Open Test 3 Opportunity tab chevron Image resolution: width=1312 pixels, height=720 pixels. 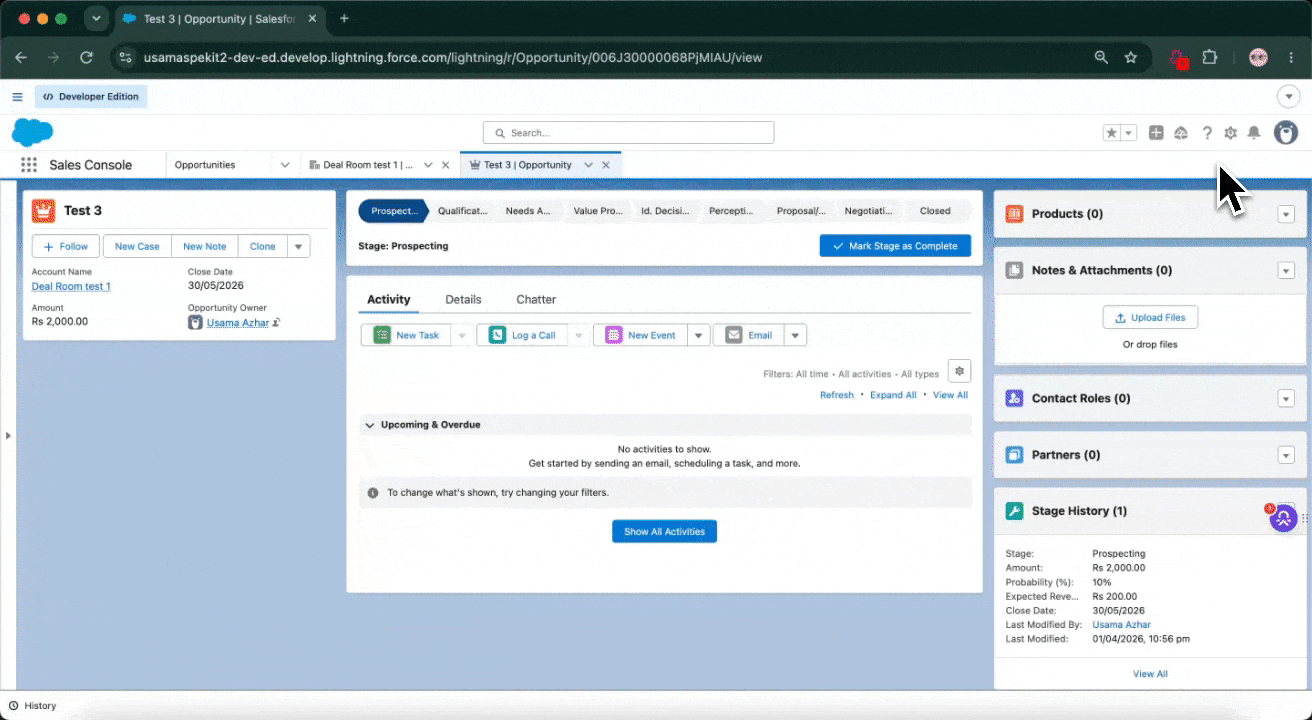point(588,165)
